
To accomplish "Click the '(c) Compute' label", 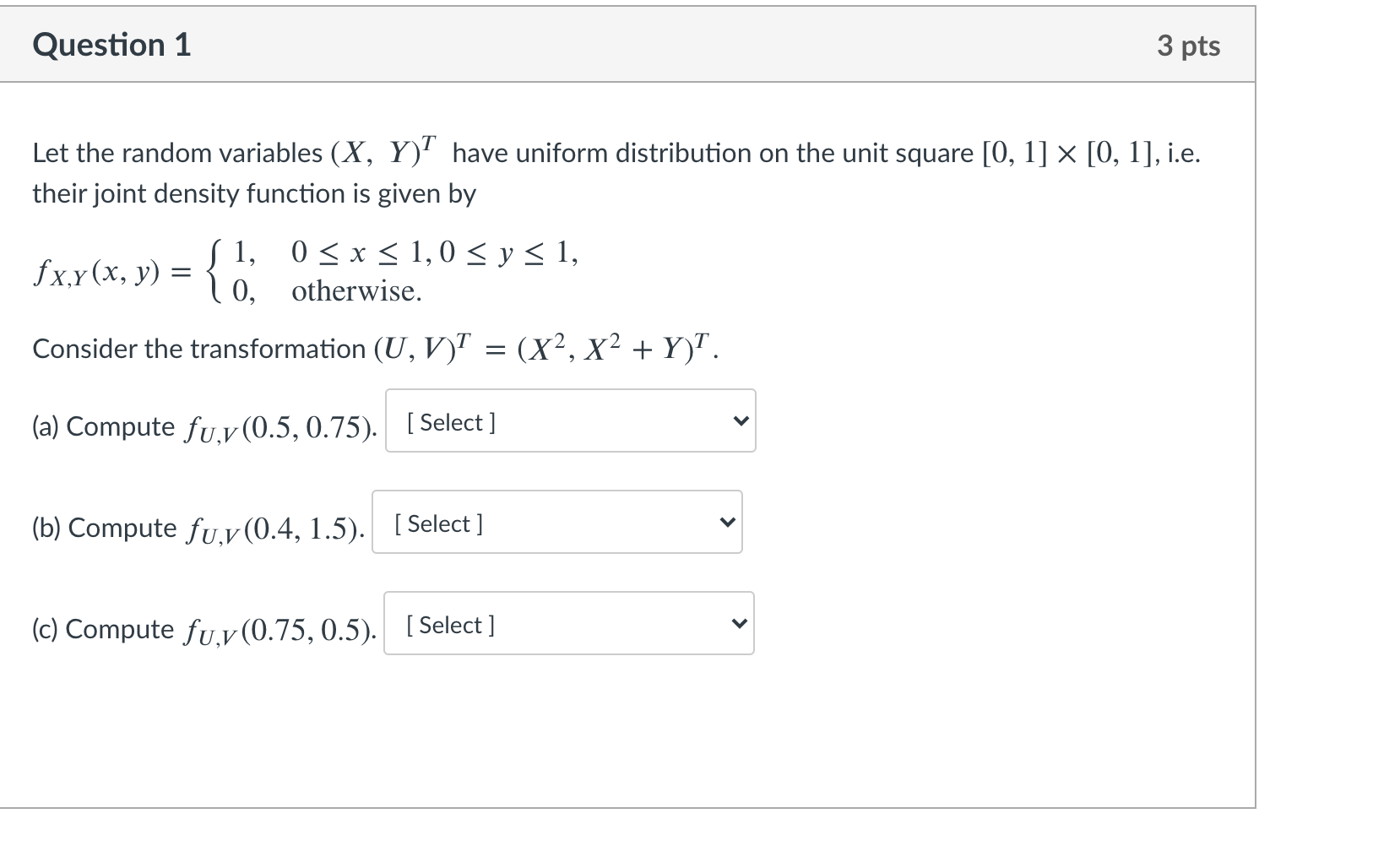I will point(103,630).
